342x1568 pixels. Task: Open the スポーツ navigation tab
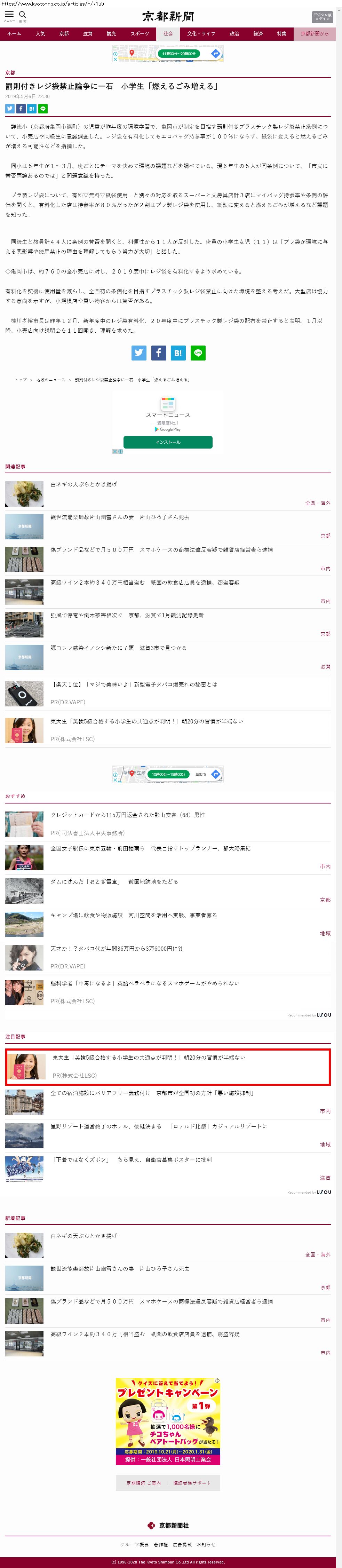tap(140, 34)
